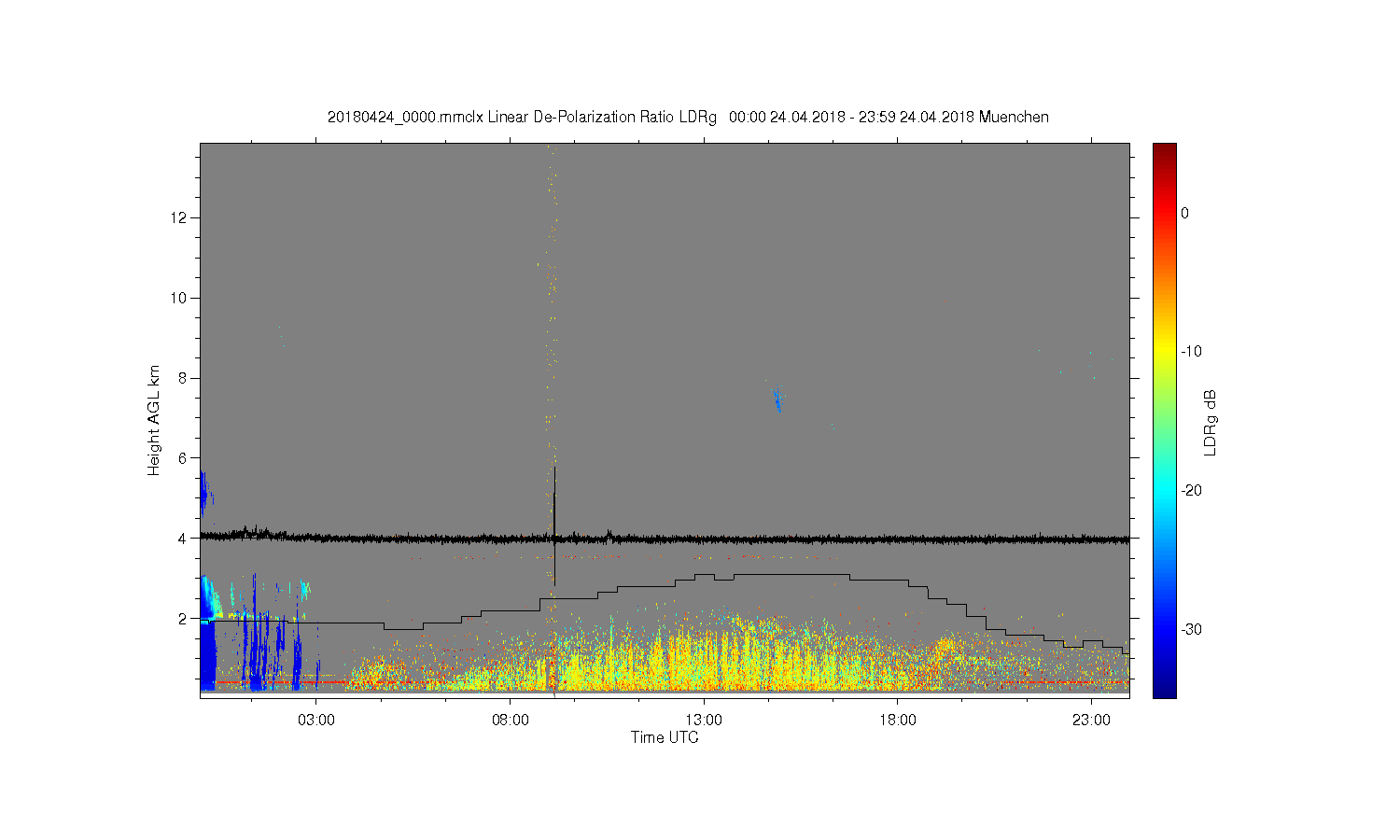
Task: Click the 23:00 time tick label
Action: [1091, 721]
